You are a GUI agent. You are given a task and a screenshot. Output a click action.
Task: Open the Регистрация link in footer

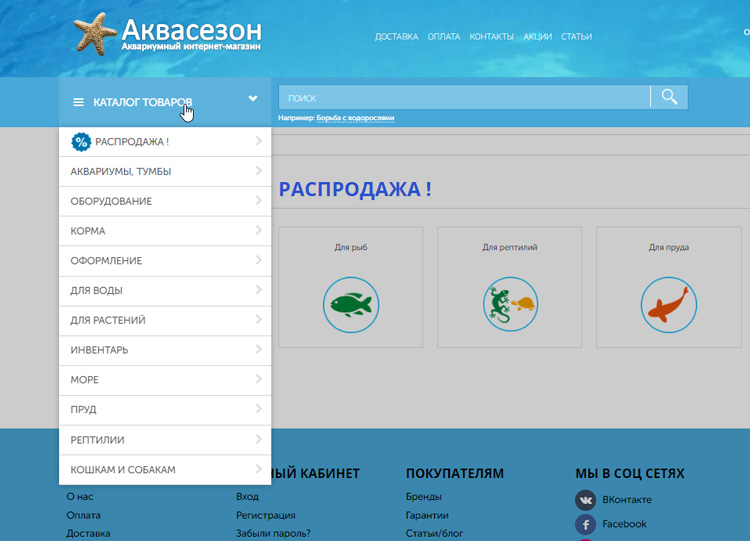265,516
